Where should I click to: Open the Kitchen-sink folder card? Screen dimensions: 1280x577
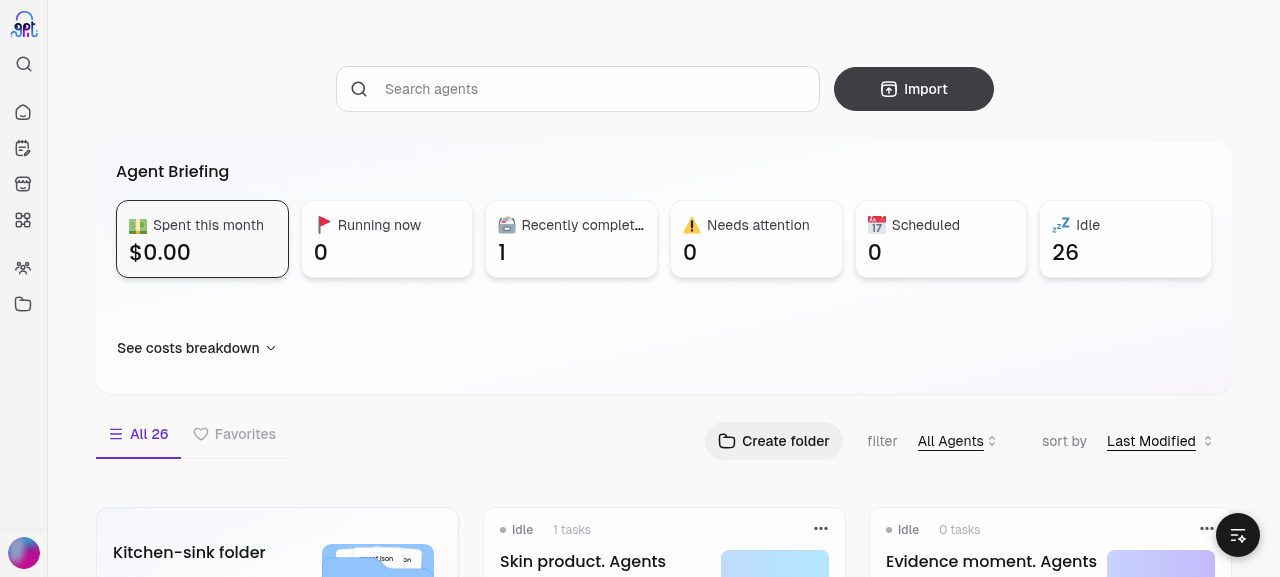[277, 542]
